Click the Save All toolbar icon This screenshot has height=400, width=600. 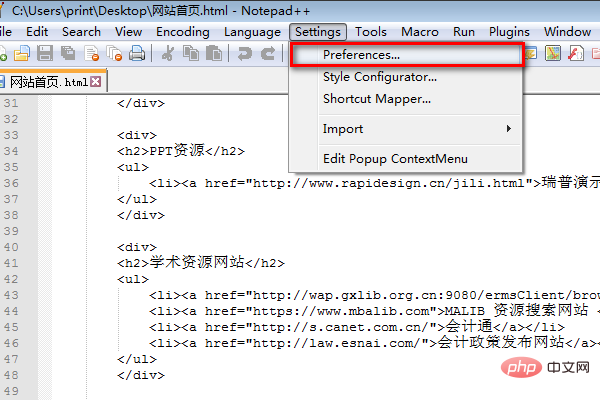coord(68,53)
